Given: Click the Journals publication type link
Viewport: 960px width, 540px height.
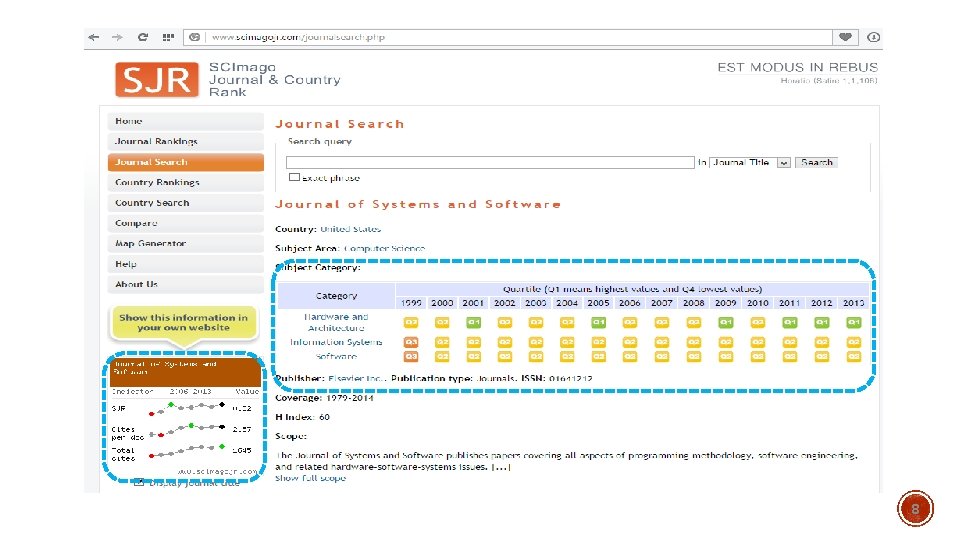Looking at the screenshot, I should [x=495, y=378].
